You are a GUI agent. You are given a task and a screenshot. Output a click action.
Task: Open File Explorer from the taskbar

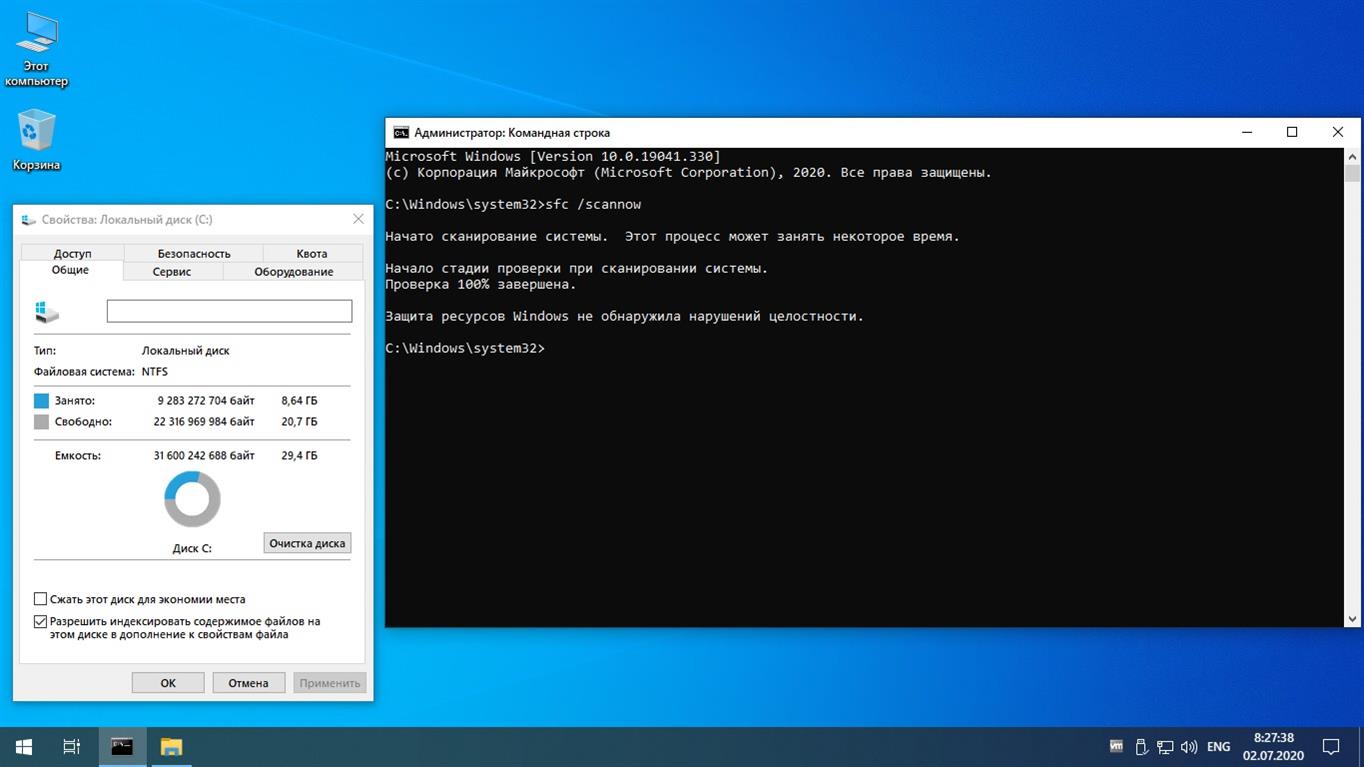[170, 746]
